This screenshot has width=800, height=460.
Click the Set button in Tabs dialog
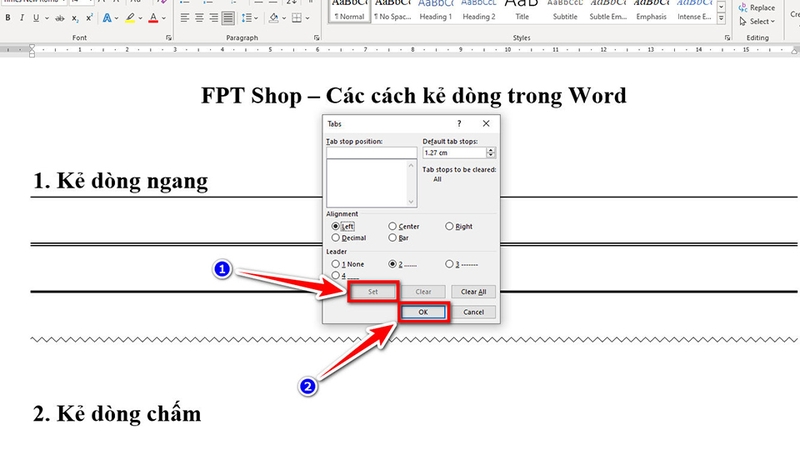click(x=372, y=292)
